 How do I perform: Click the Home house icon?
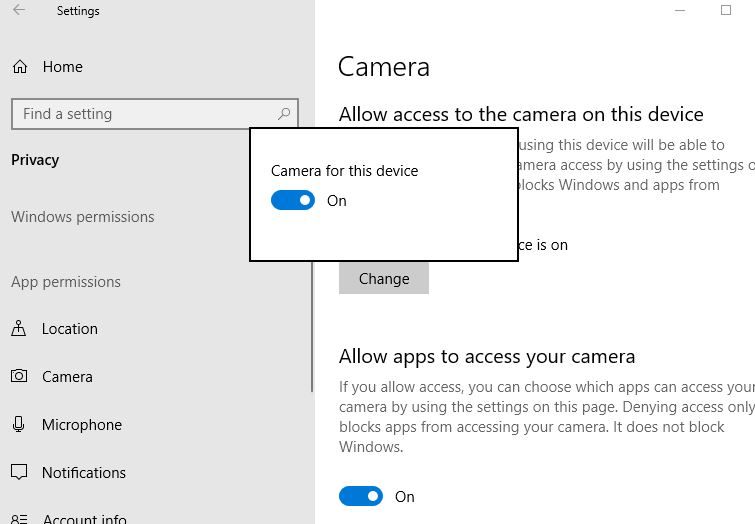point(19,67)
